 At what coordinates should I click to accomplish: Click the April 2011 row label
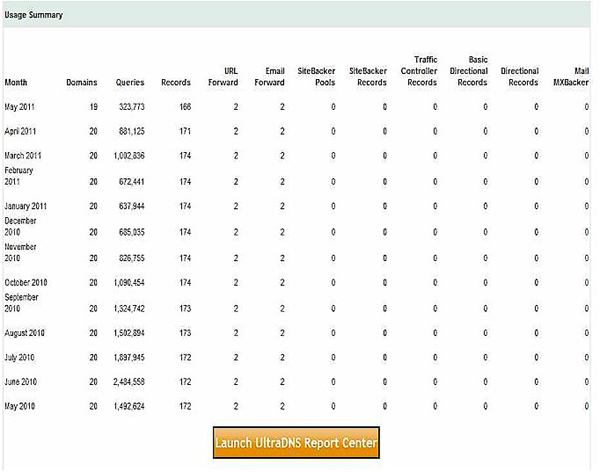(x=22, y=130)
